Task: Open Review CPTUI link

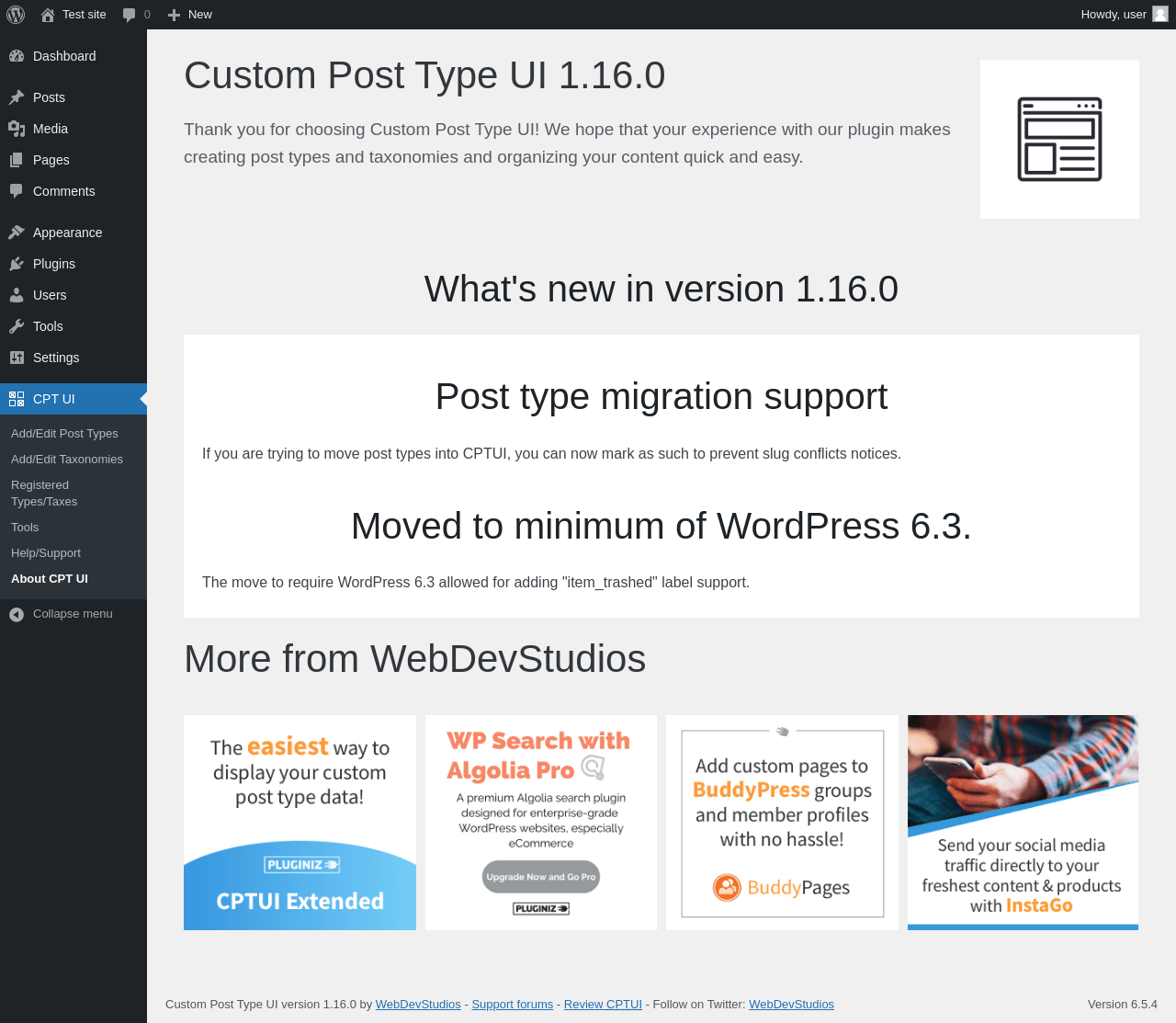Action: [x=603, y=1005]
